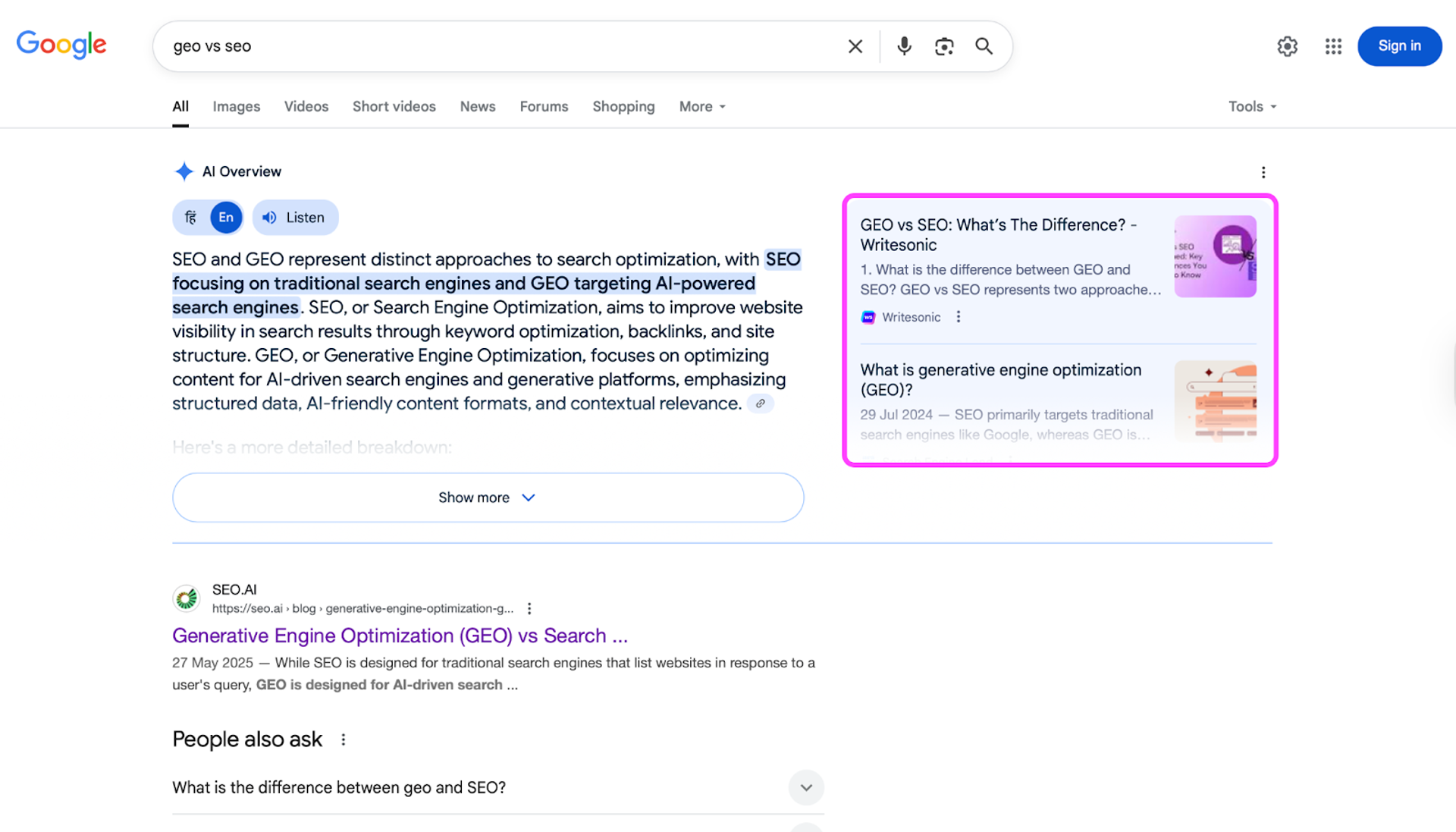This screenshot has height=832, width=1456.
Task: Expand AI Overview with Show more
Action: coord(488,498)
